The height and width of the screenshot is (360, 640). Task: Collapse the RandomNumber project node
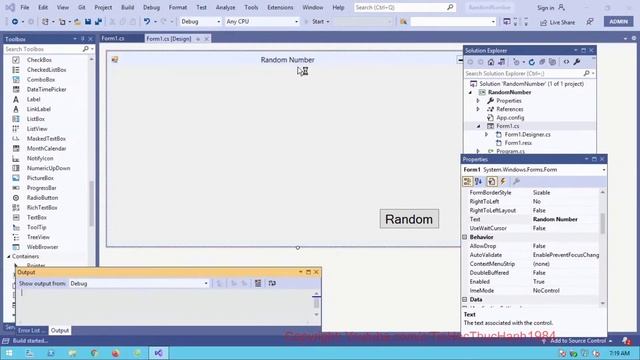pos(470,93)
